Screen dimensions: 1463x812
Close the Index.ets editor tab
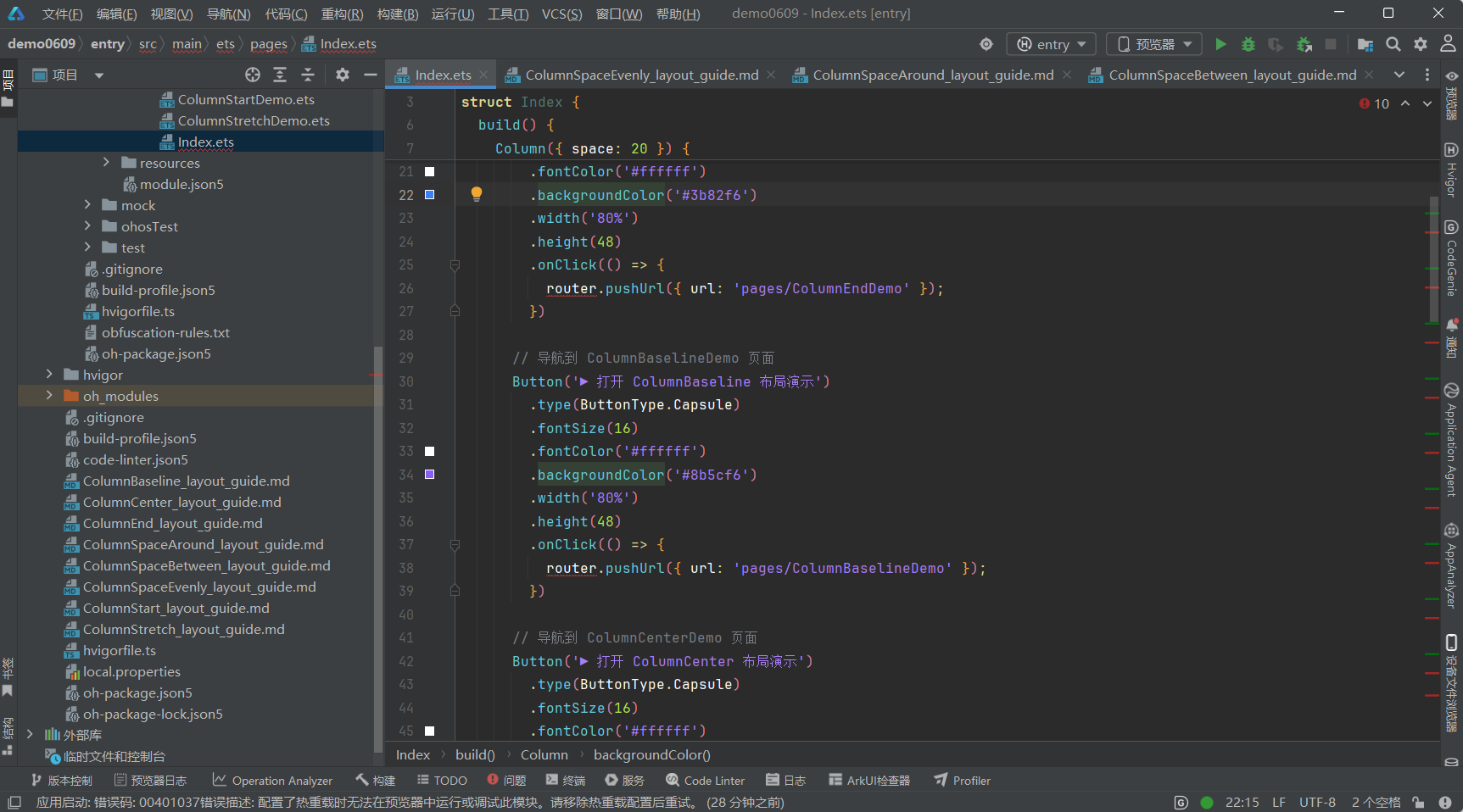[483, 75]
